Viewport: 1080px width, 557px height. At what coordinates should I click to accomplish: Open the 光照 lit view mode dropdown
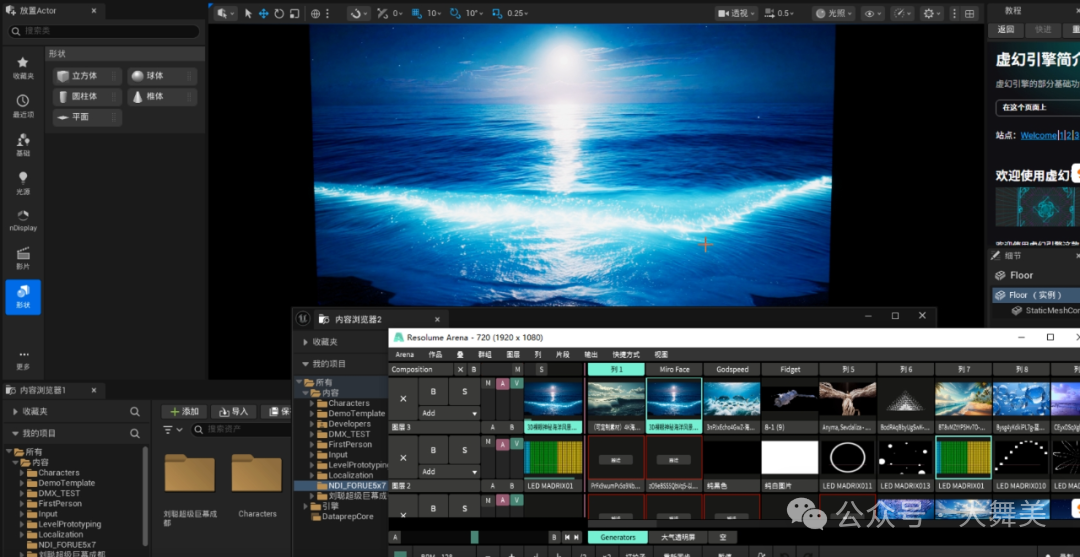pyautogui.click(x=833, y=14)
